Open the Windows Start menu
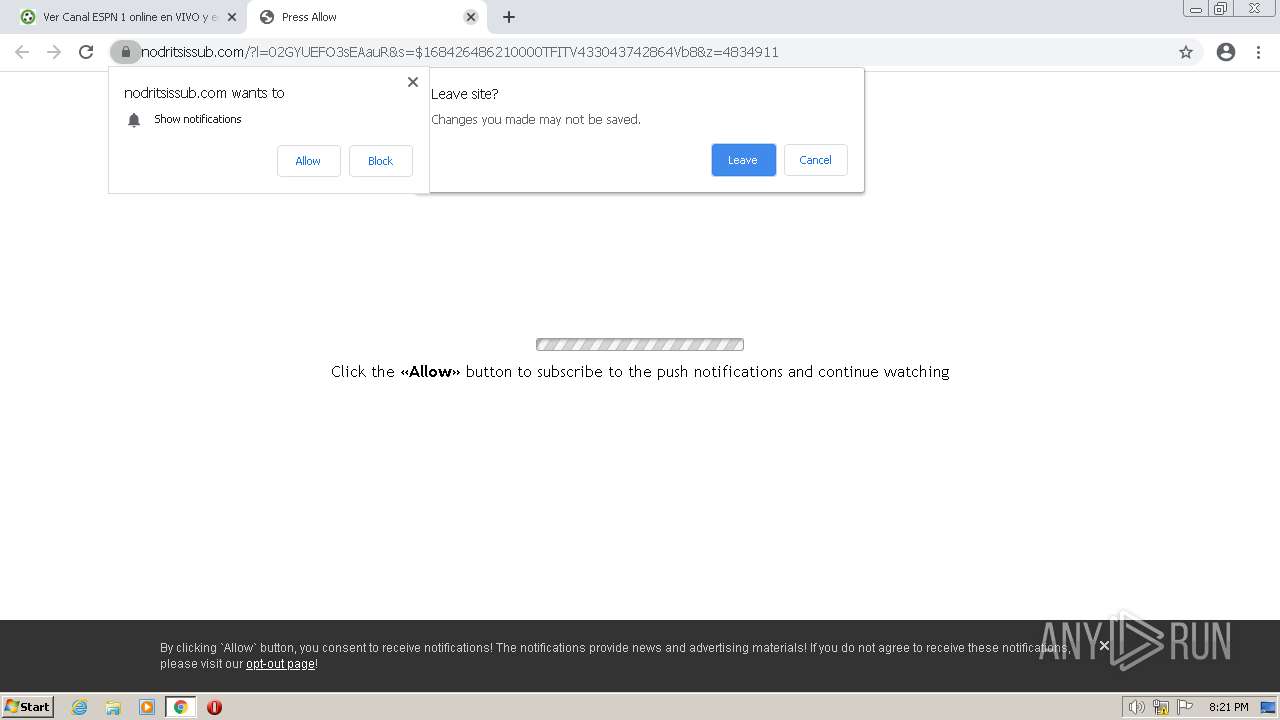Screen dimensions: 1280x720 [28, 706]
